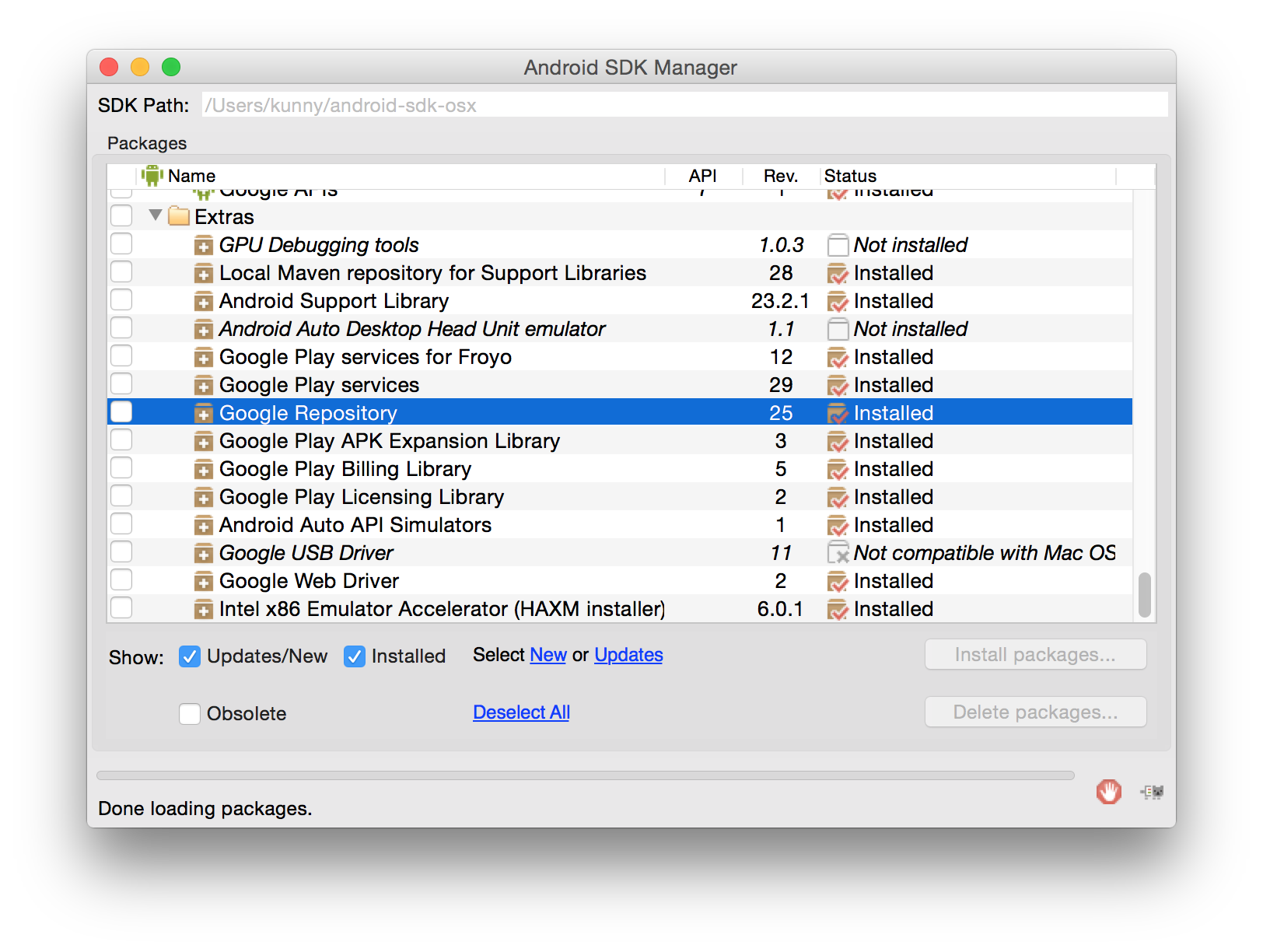Click the Android robot icon in Name header

(x=152, y=176)
